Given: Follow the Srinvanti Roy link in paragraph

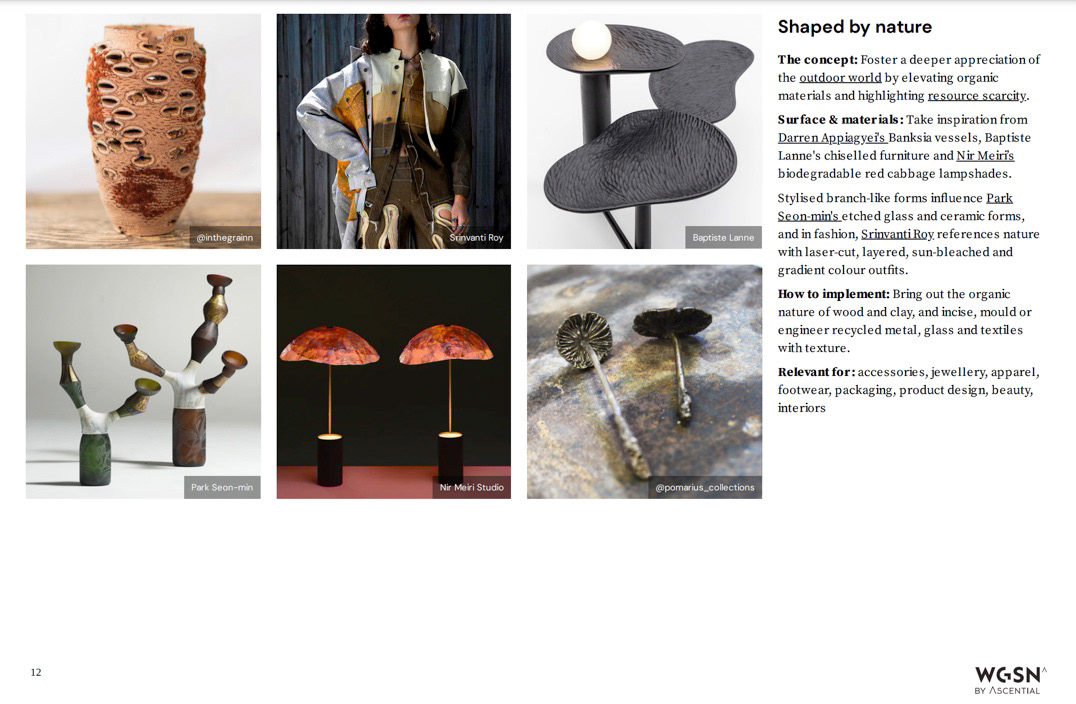Looking at the screenshot, I should pyautogui.click(x=898, y=234).
